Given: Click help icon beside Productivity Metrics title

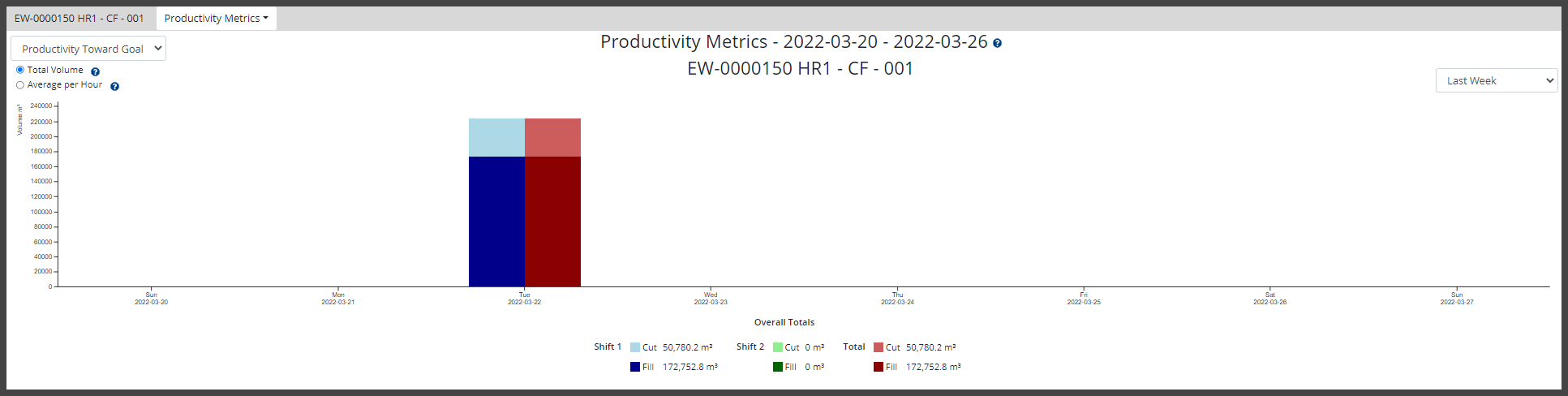Looking at the screenshot, I should pyautogui.click(x=997, y=44).
